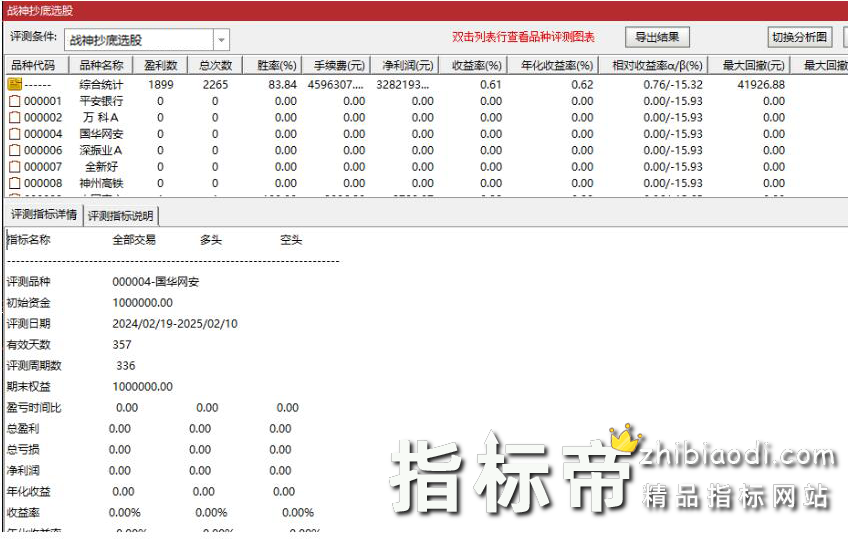The height and width of the screenshot is (541, 848).
Task: Sort by the 品种代码 column header
Action: [33, 66]
